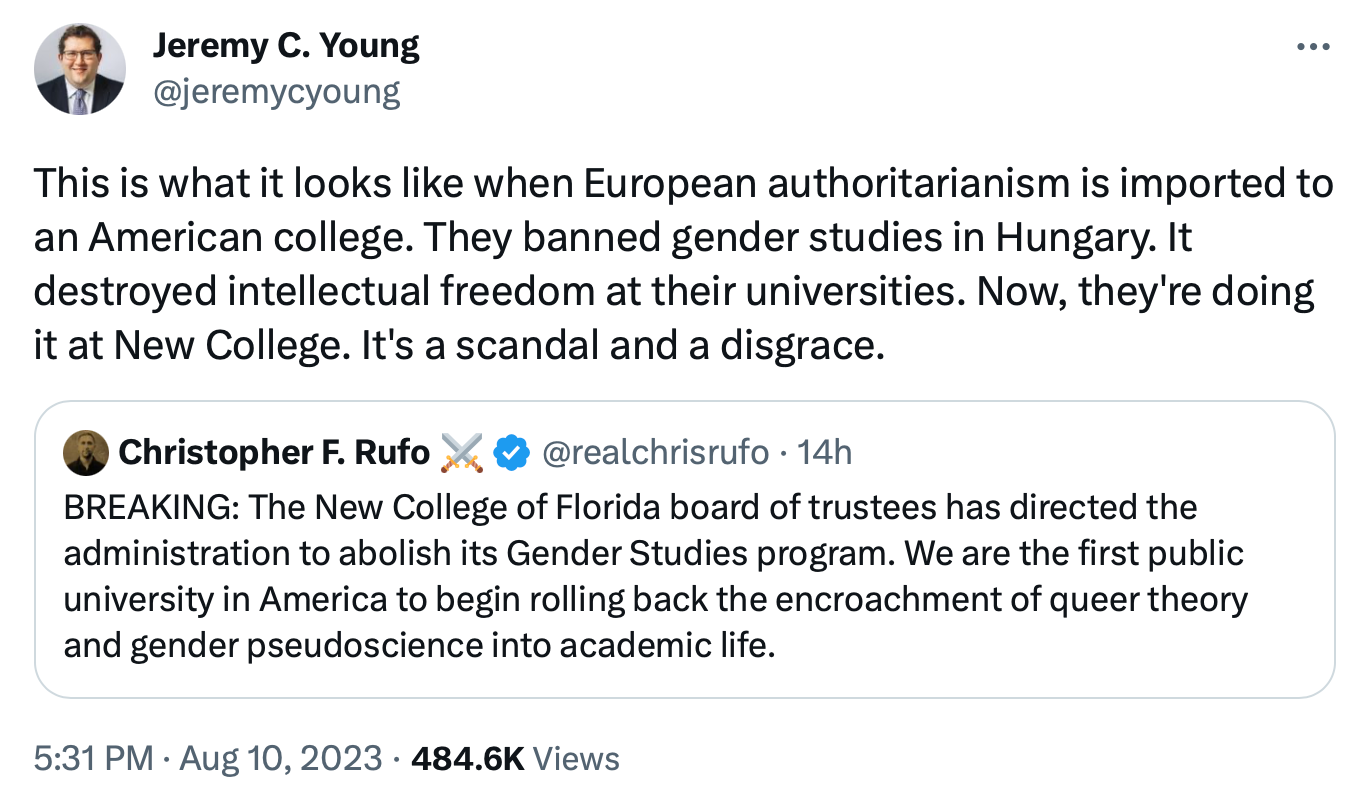Click Christopher F. Rufo's small avatar
Screen dimensions: 1370x806
tap(85, 454)
